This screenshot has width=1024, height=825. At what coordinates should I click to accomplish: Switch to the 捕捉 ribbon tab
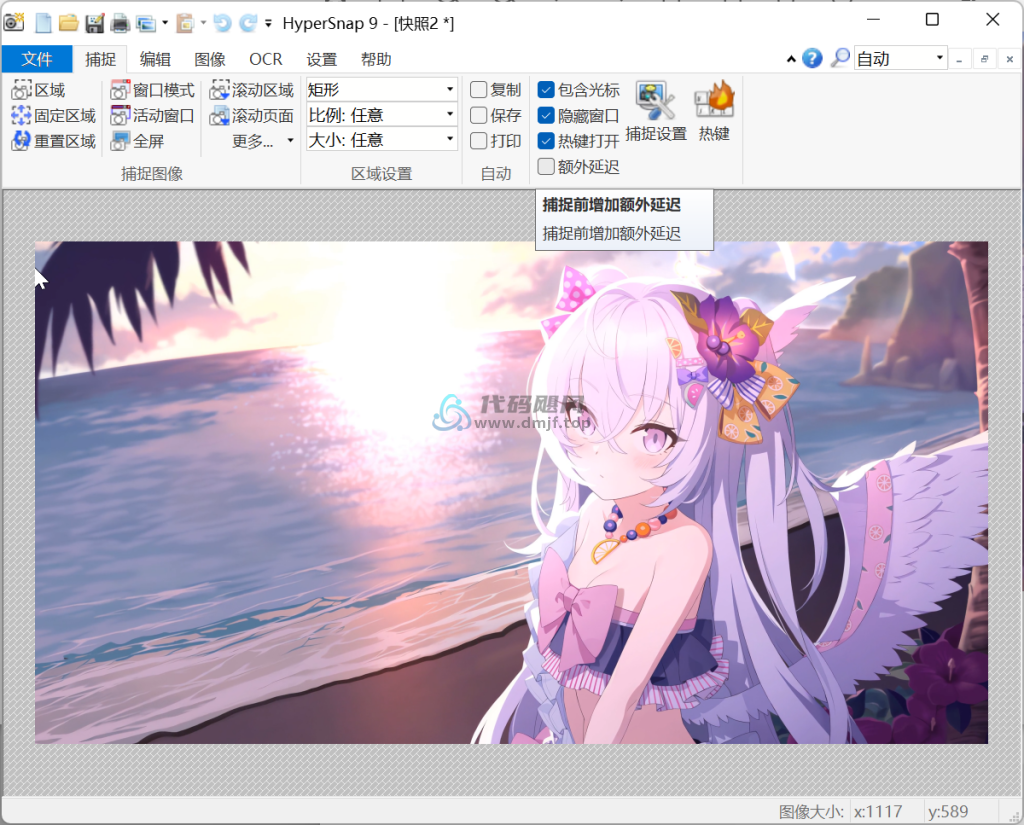[x=101, y=59]
